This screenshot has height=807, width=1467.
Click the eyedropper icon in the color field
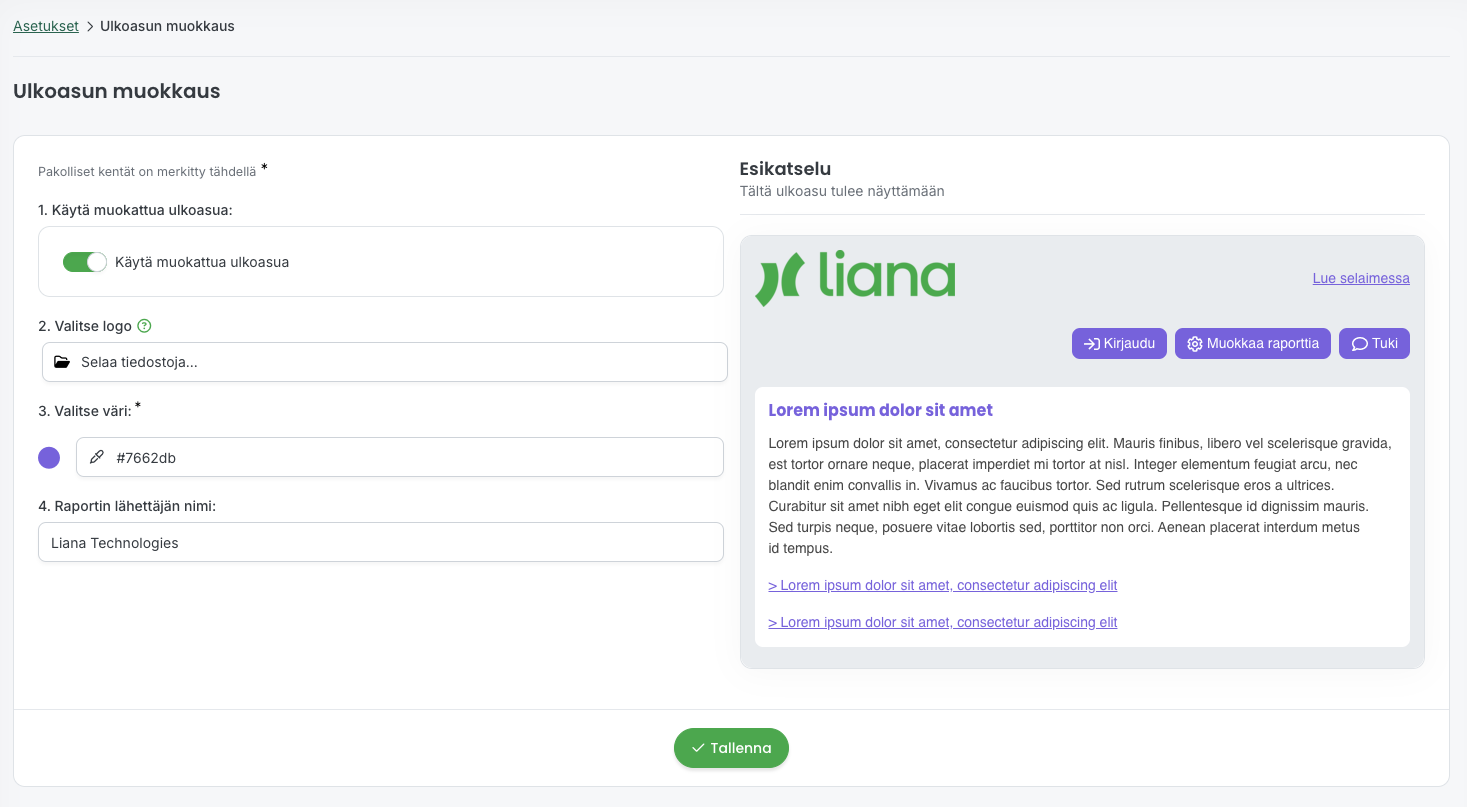coord(96,457)
